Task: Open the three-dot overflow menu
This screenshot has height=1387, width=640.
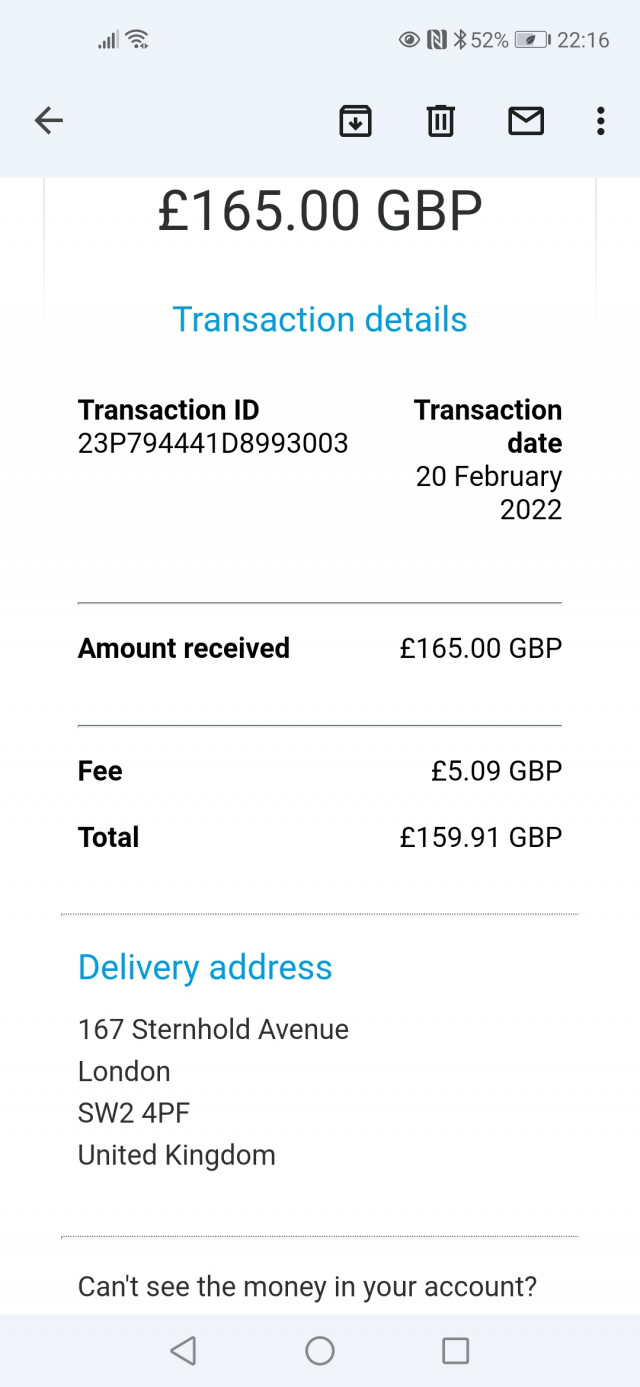Action: coord(600,121)
